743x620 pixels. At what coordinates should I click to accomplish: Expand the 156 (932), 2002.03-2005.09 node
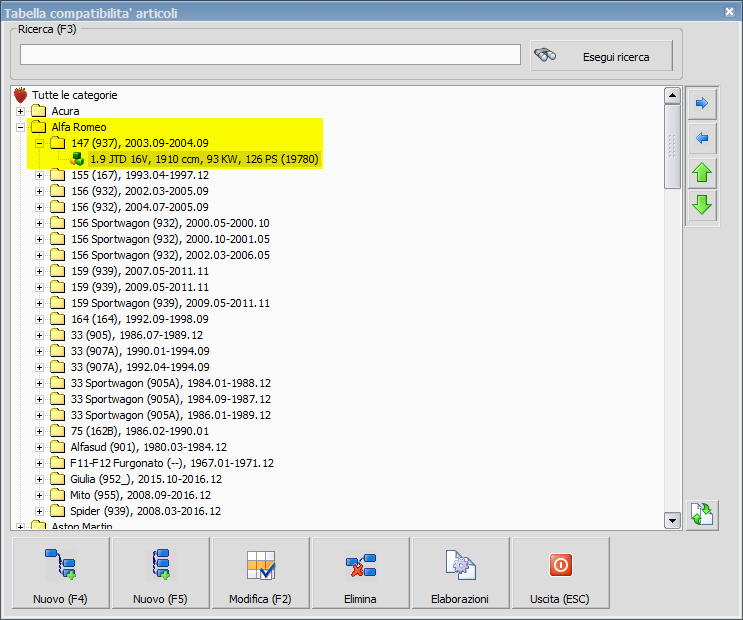point(39,191)
